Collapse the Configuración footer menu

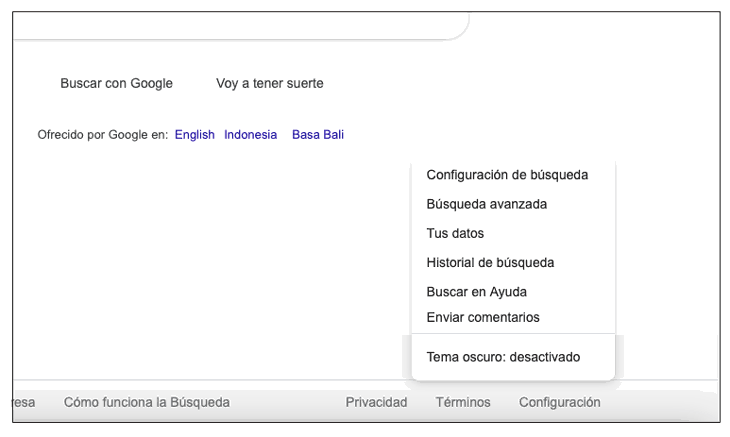[x=559, y=402]
